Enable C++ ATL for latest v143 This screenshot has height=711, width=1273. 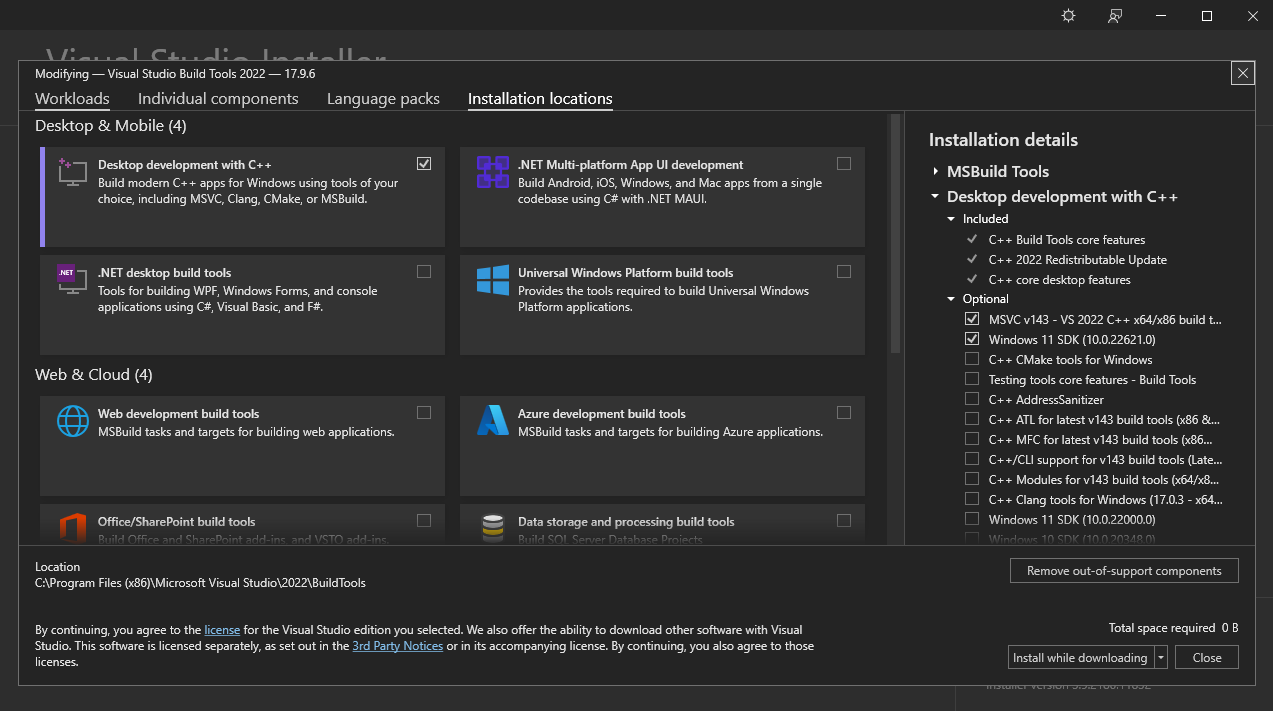(972, 419)
